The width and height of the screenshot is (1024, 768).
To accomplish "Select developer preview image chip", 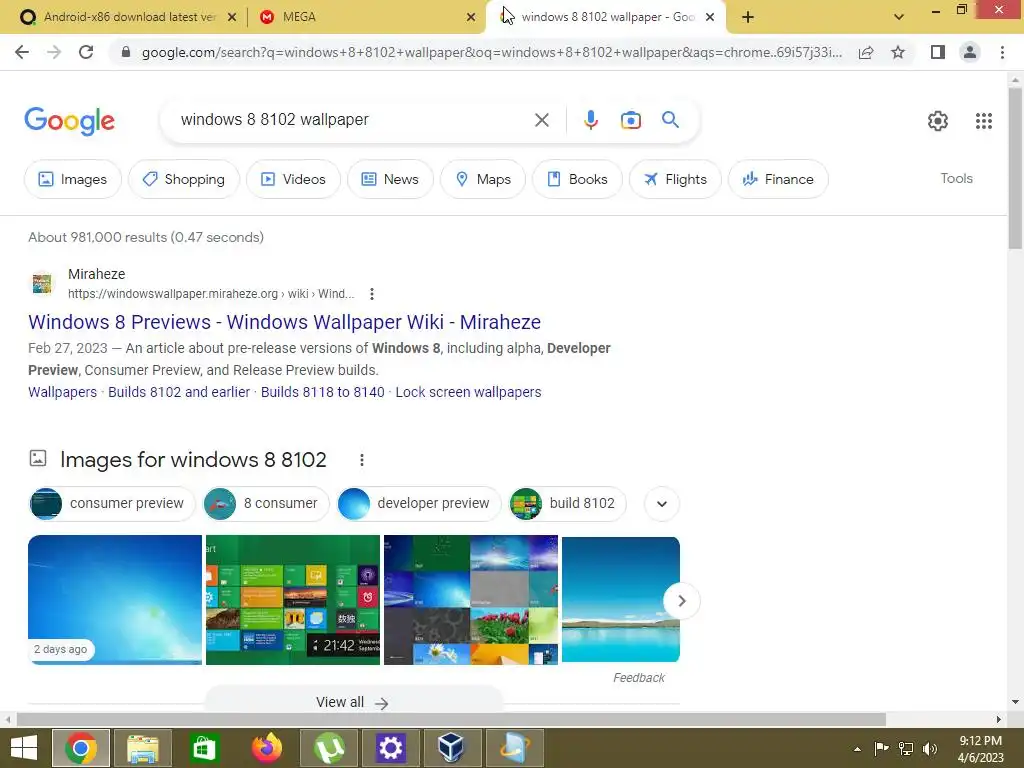I will (419, 504).
